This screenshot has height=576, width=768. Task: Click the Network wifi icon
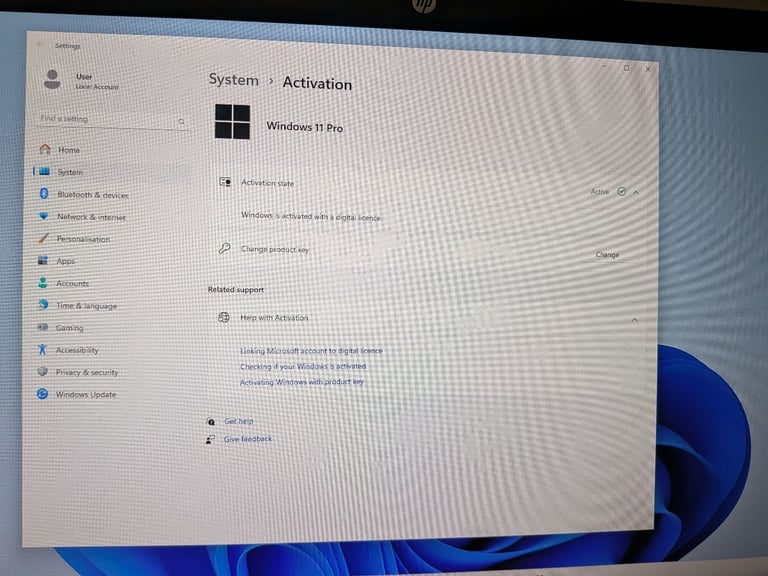pos(44,216)
